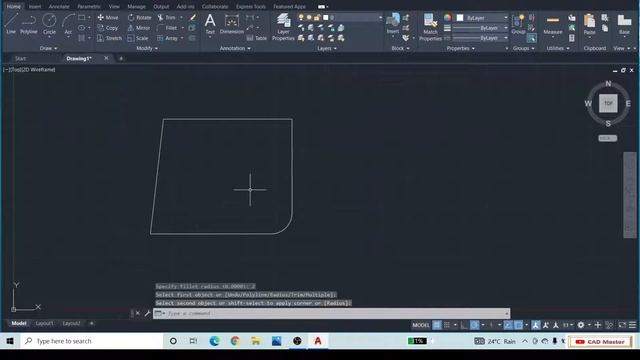Screen dimensions: 640x360
Task: Toggle object snap in status bar
Action: (x=518, y=325)
